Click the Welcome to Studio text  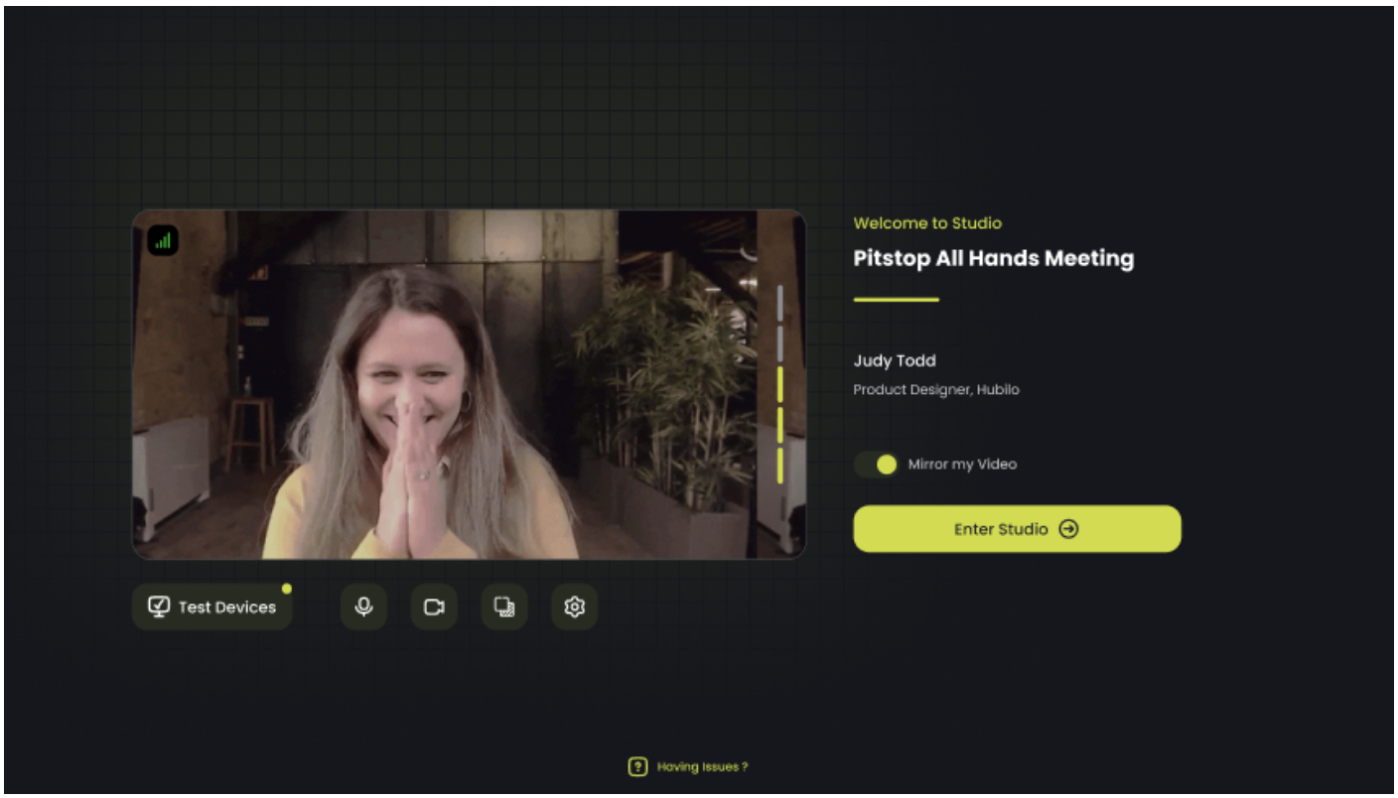pos(927,223)
